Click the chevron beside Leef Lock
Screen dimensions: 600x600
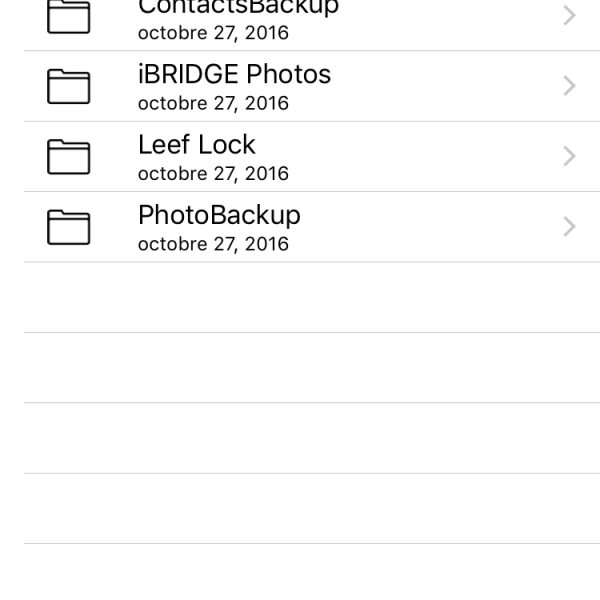pos(569,156)
